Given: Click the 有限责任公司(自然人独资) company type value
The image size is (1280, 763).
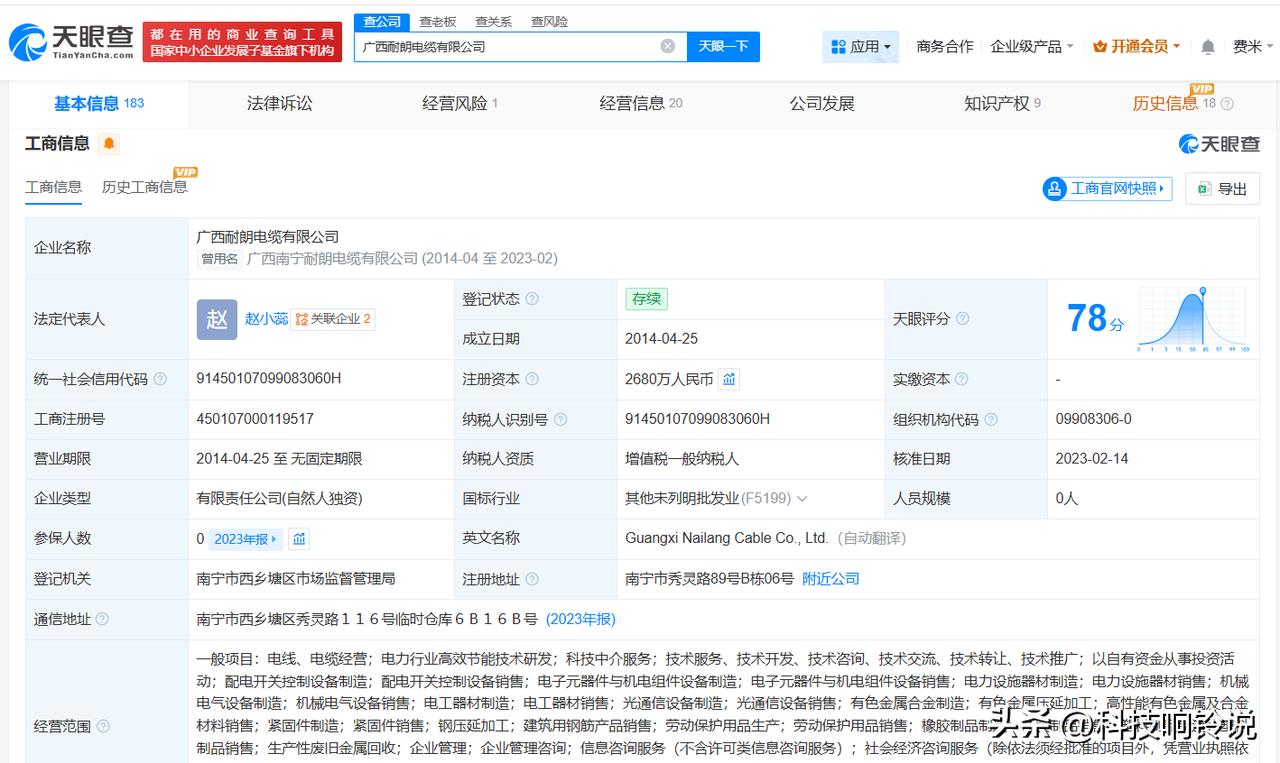Looking at the screenshot, I should coord(280,499).
